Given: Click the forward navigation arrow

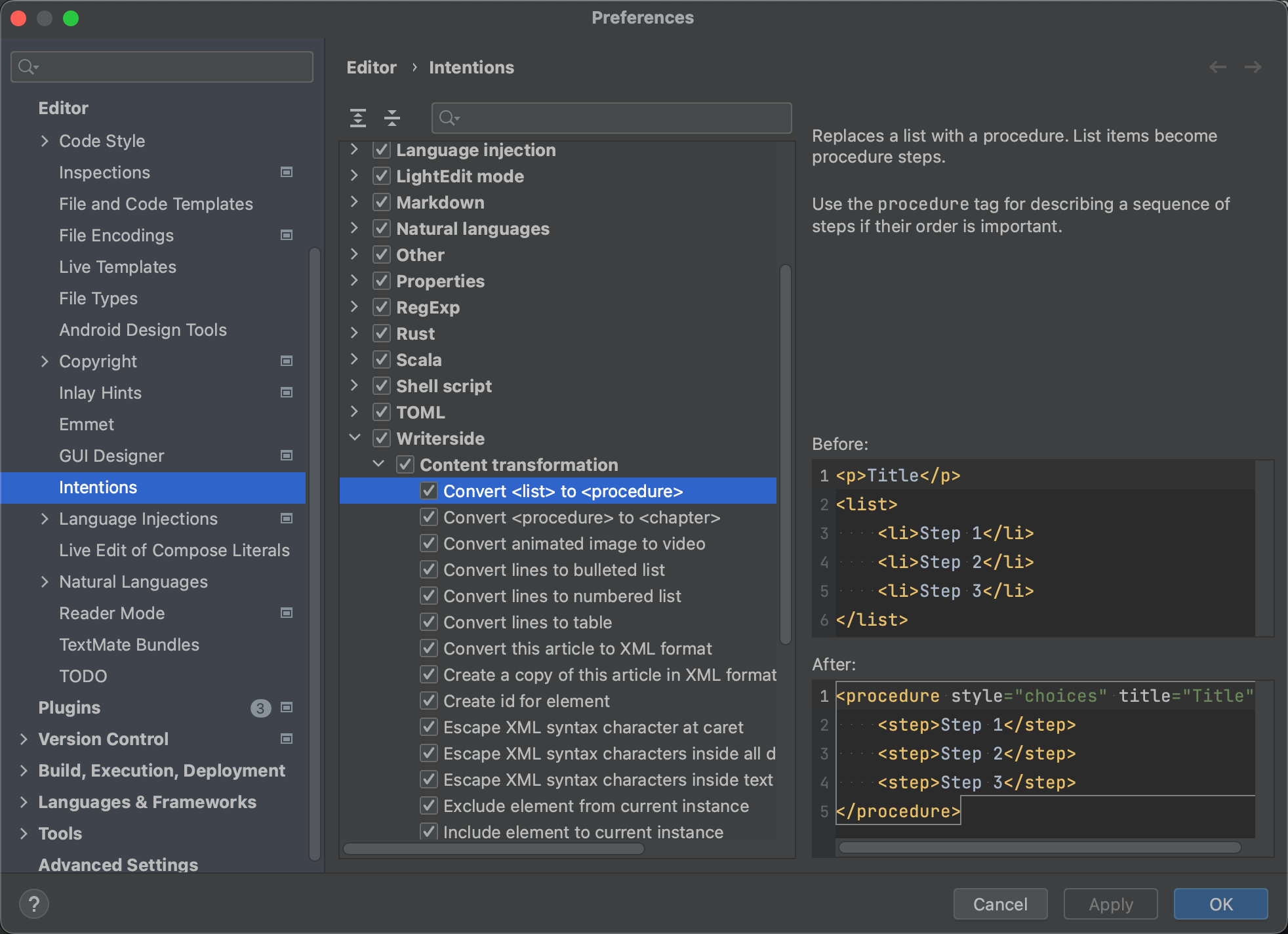Looking at the screenshot, I should 1253,67.
